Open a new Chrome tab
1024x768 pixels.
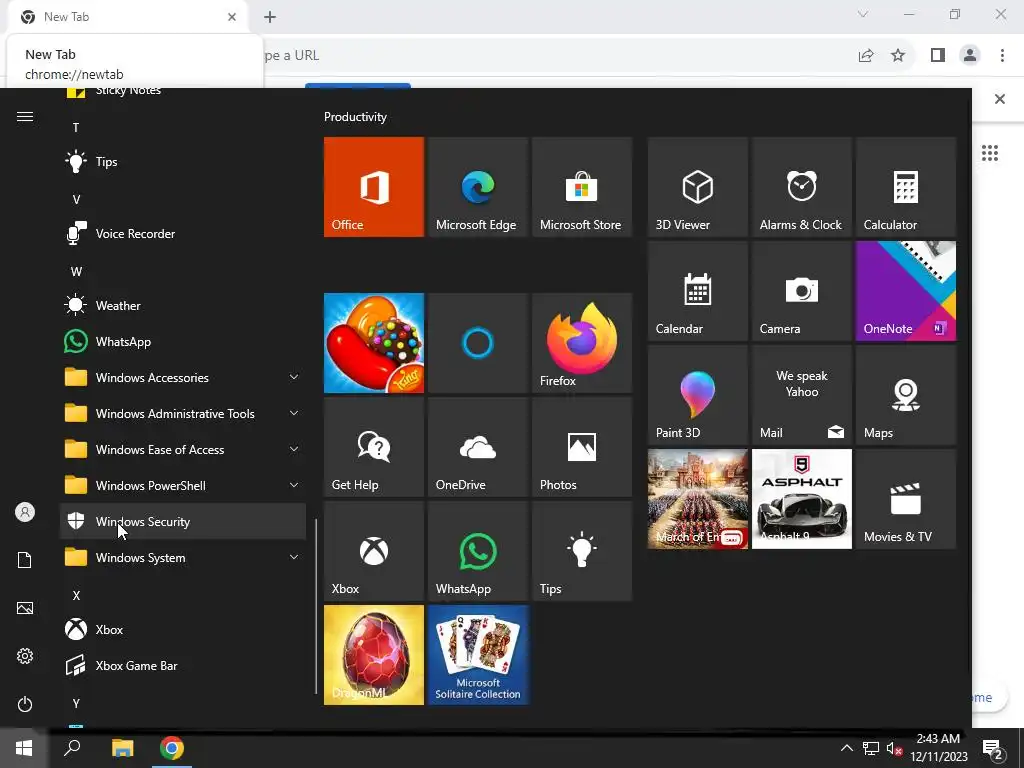(x=270, y=17)
